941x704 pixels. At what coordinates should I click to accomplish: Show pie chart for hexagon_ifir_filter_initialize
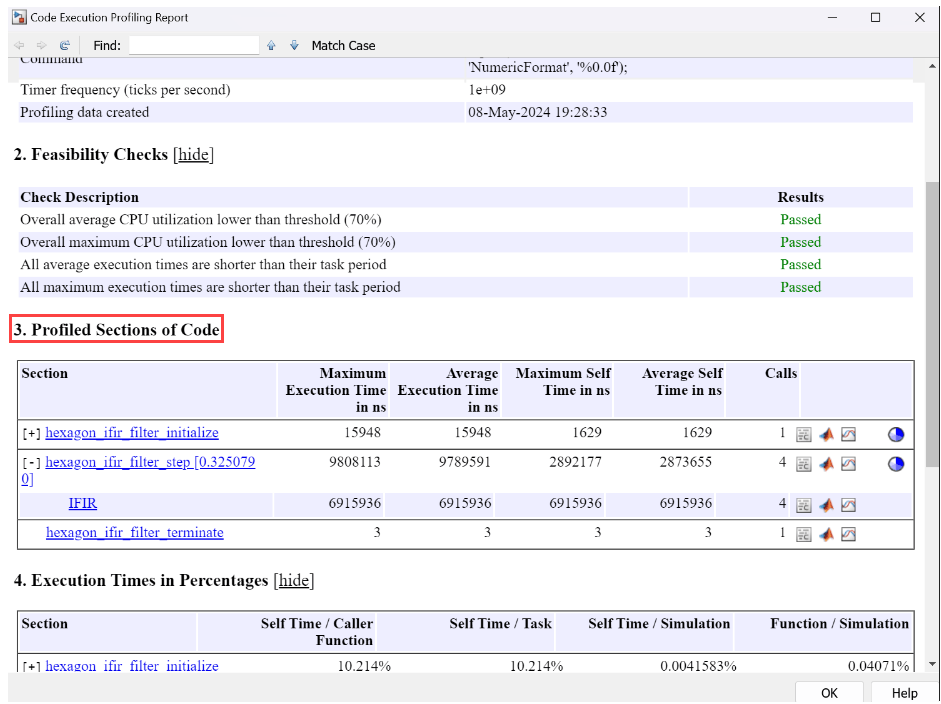click(896, 434)
